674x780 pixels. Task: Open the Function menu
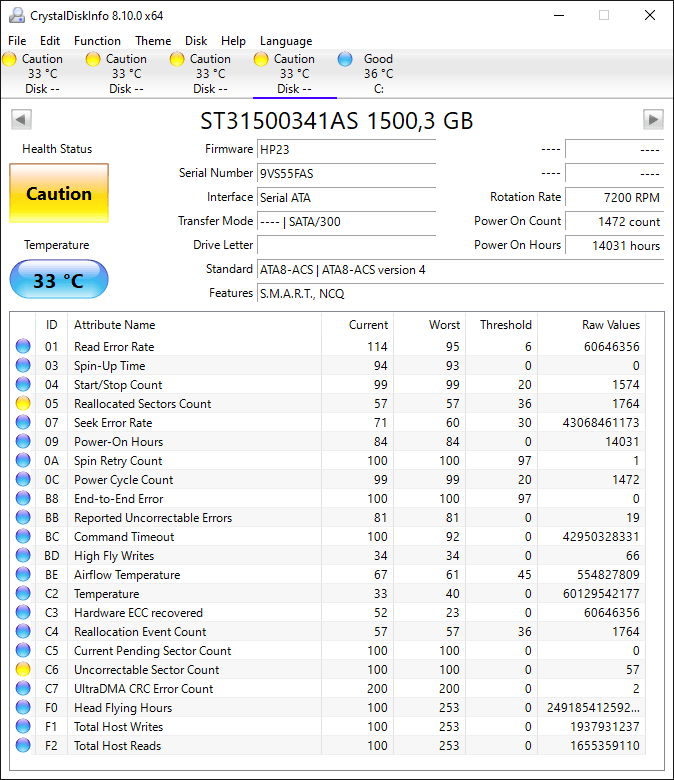coord(97,41)
